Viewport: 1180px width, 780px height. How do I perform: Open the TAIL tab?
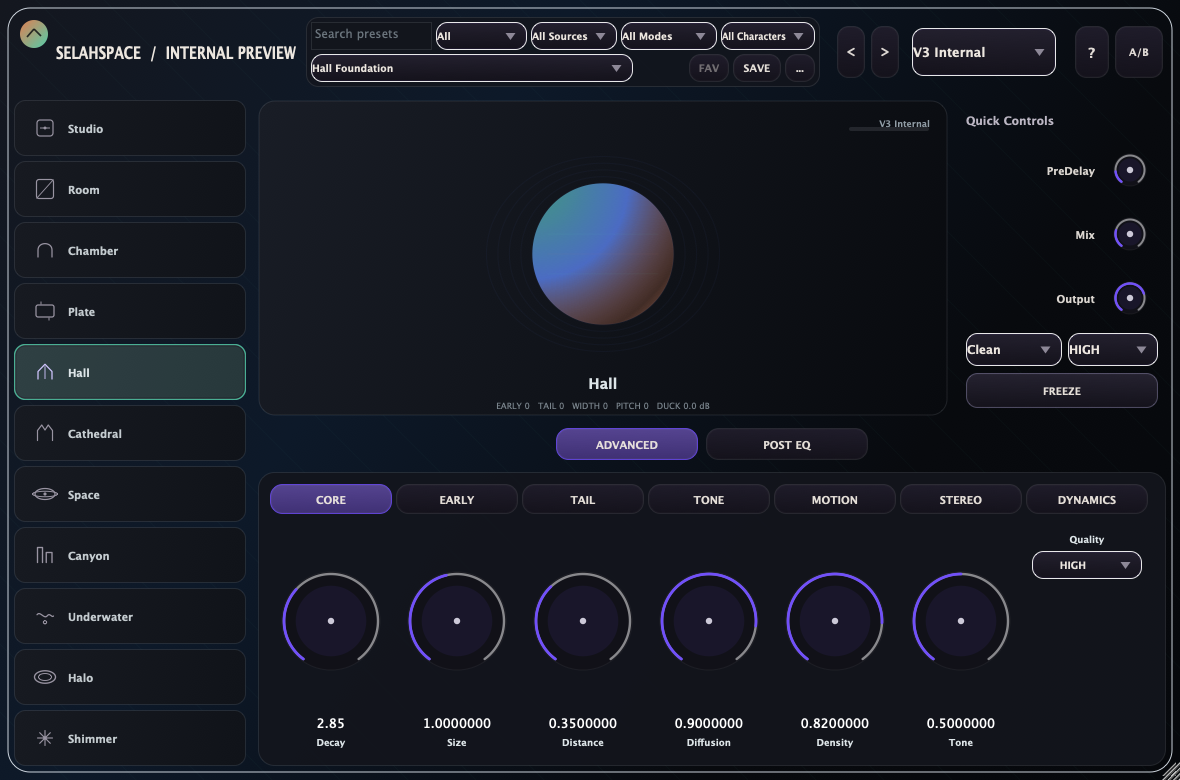582,499
